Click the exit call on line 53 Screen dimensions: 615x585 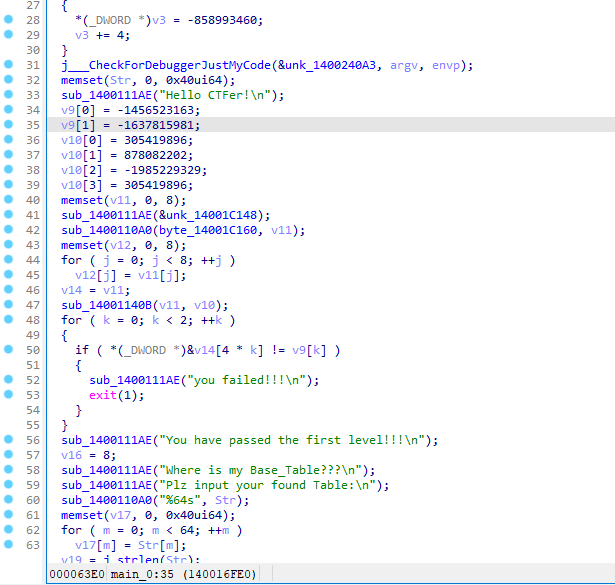(103, 395)
